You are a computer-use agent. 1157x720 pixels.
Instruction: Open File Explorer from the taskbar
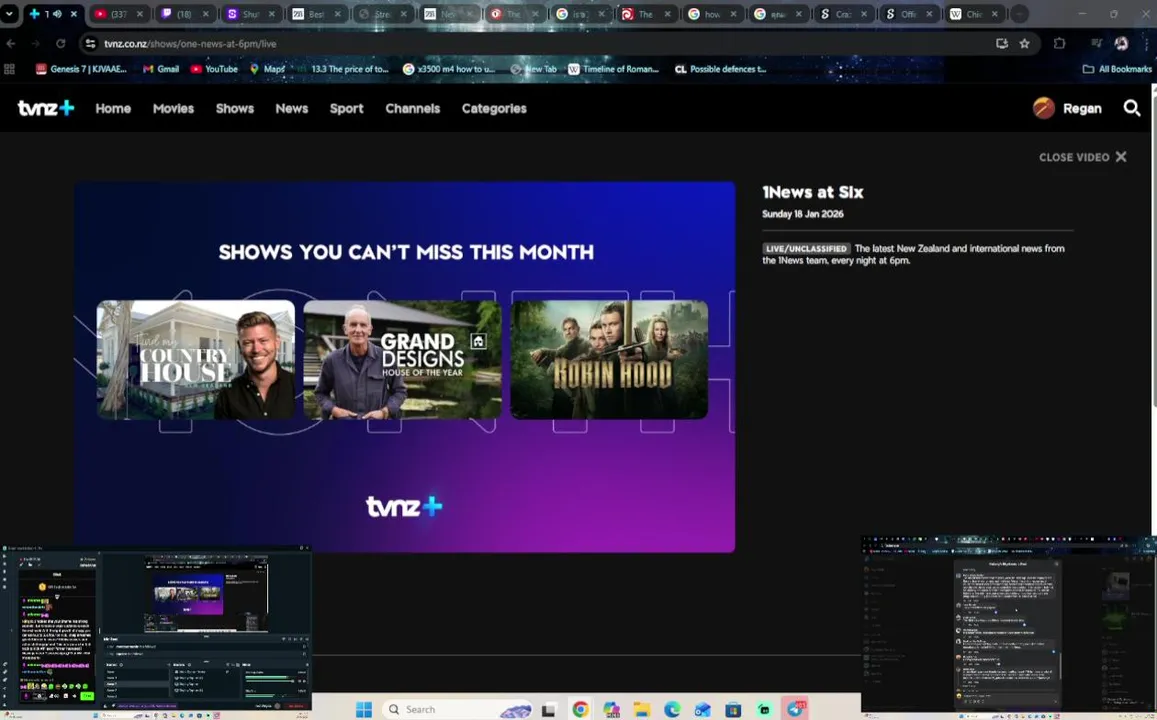pyautogui.click(x=641, y=710)
